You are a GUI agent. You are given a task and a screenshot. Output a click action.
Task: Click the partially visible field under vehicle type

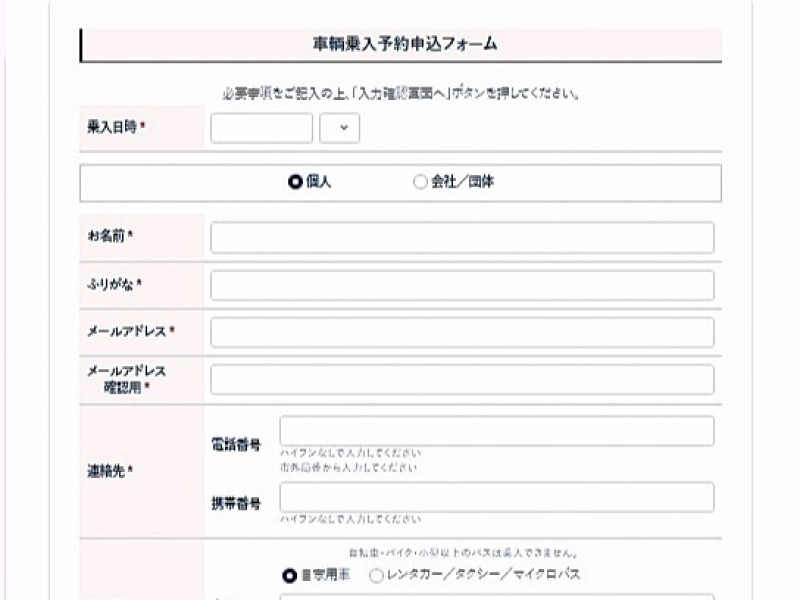(497, 596)
